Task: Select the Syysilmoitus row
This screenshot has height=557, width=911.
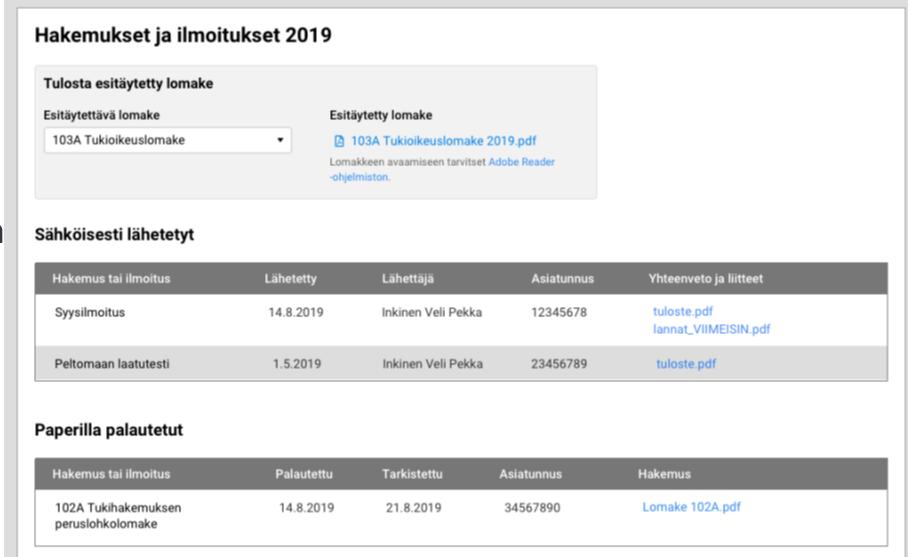Action: click(x=461, y=320)
